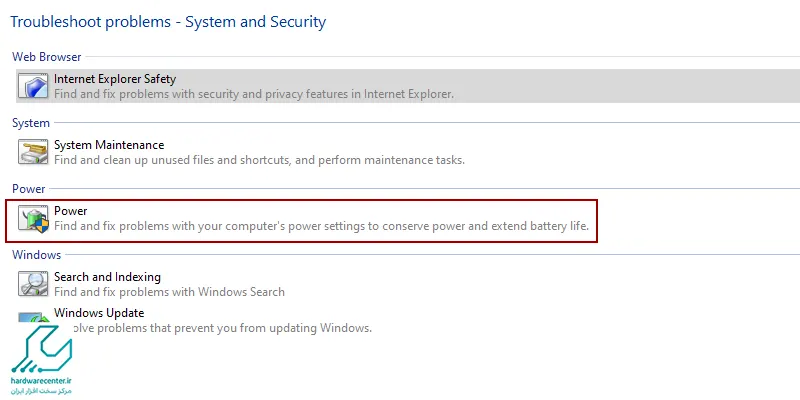Click the Web Browser category header

click(46, 57)
